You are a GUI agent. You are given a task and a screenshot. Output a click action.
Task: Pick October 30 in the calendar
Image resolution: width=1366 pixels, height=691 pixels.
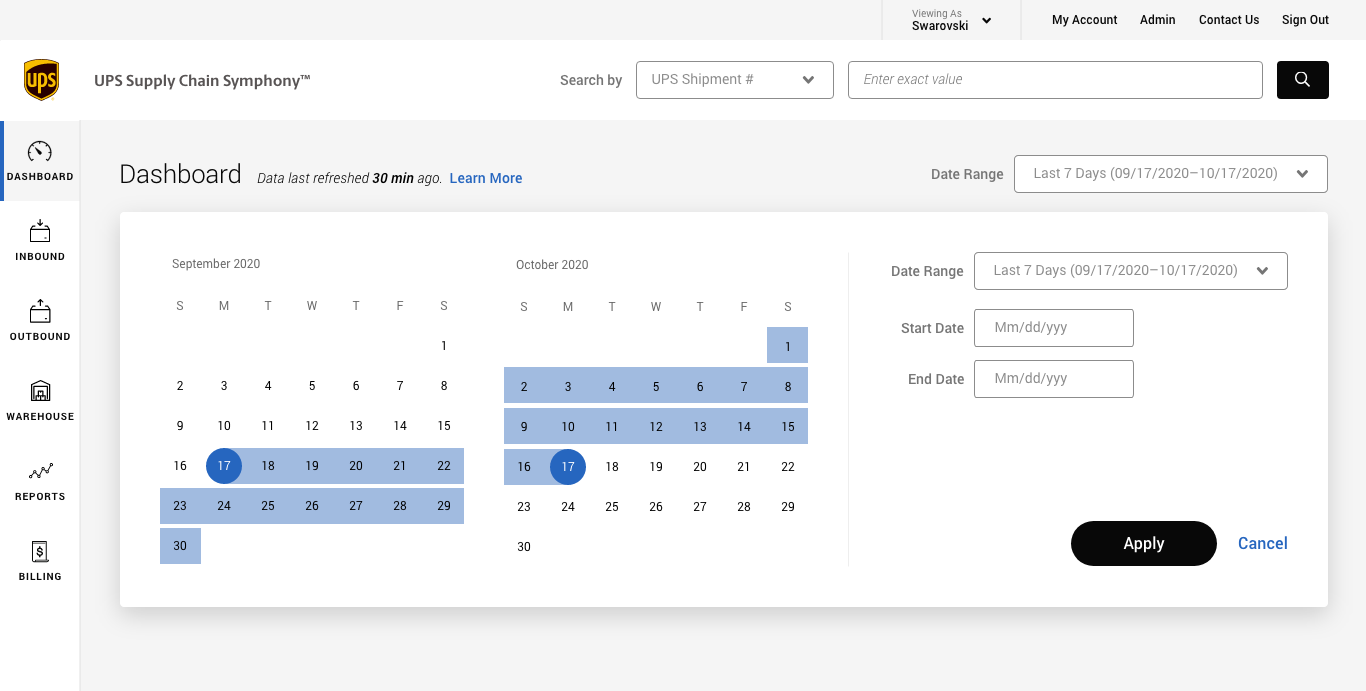(x=524, y=547)
